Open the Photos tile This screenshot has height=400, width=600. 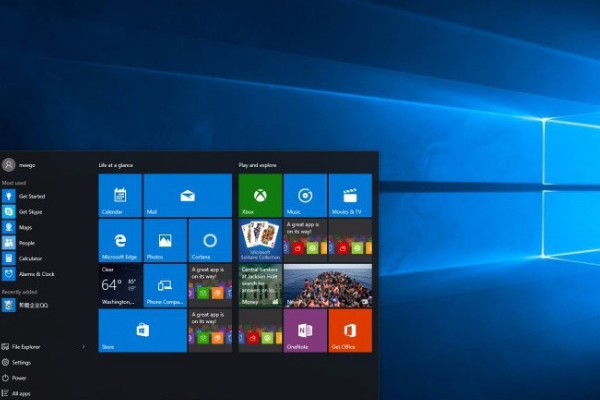165,240
